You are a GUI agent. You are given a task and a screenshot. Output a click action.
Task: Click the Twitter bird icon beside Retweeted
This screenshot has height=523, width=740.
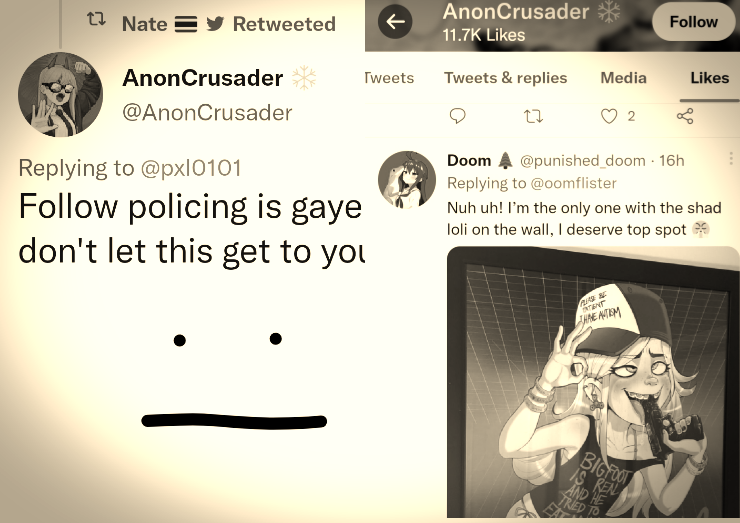coord(215,24)
